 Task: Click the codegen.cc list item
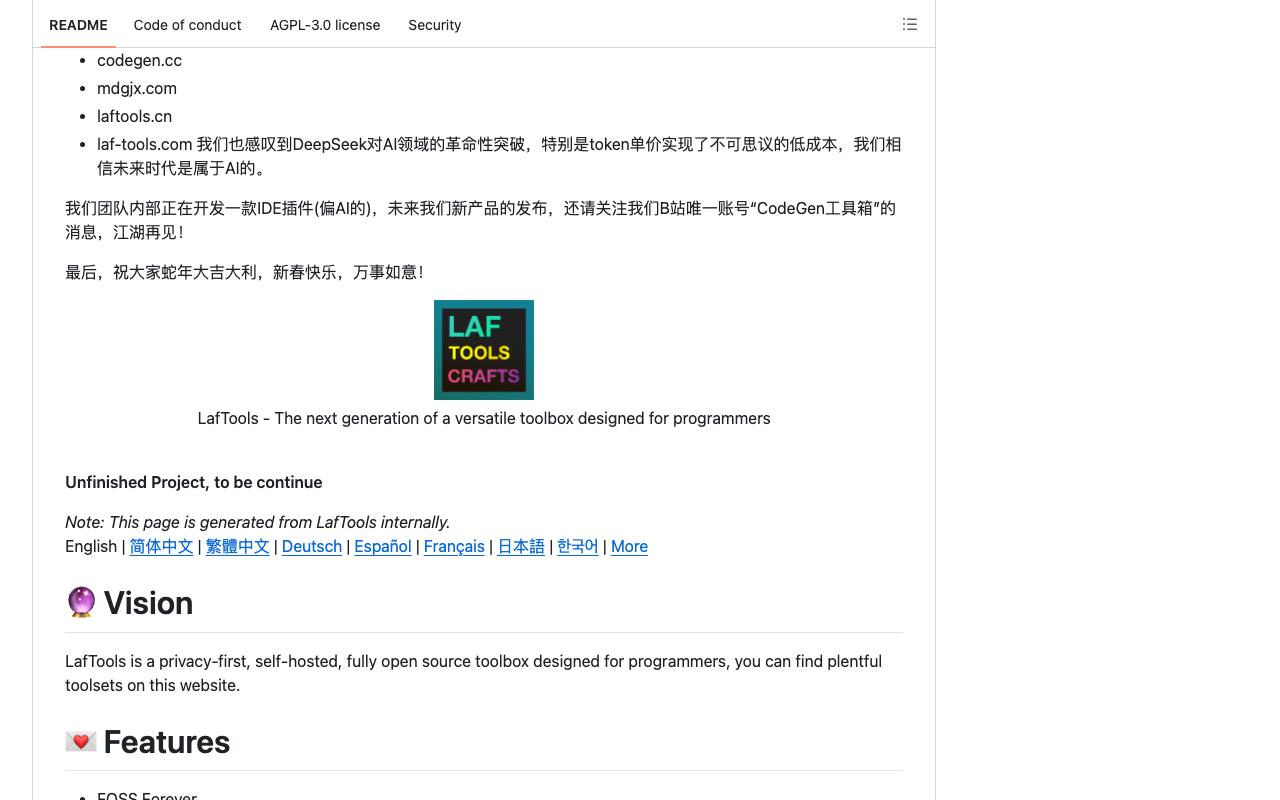coord(139,60)
